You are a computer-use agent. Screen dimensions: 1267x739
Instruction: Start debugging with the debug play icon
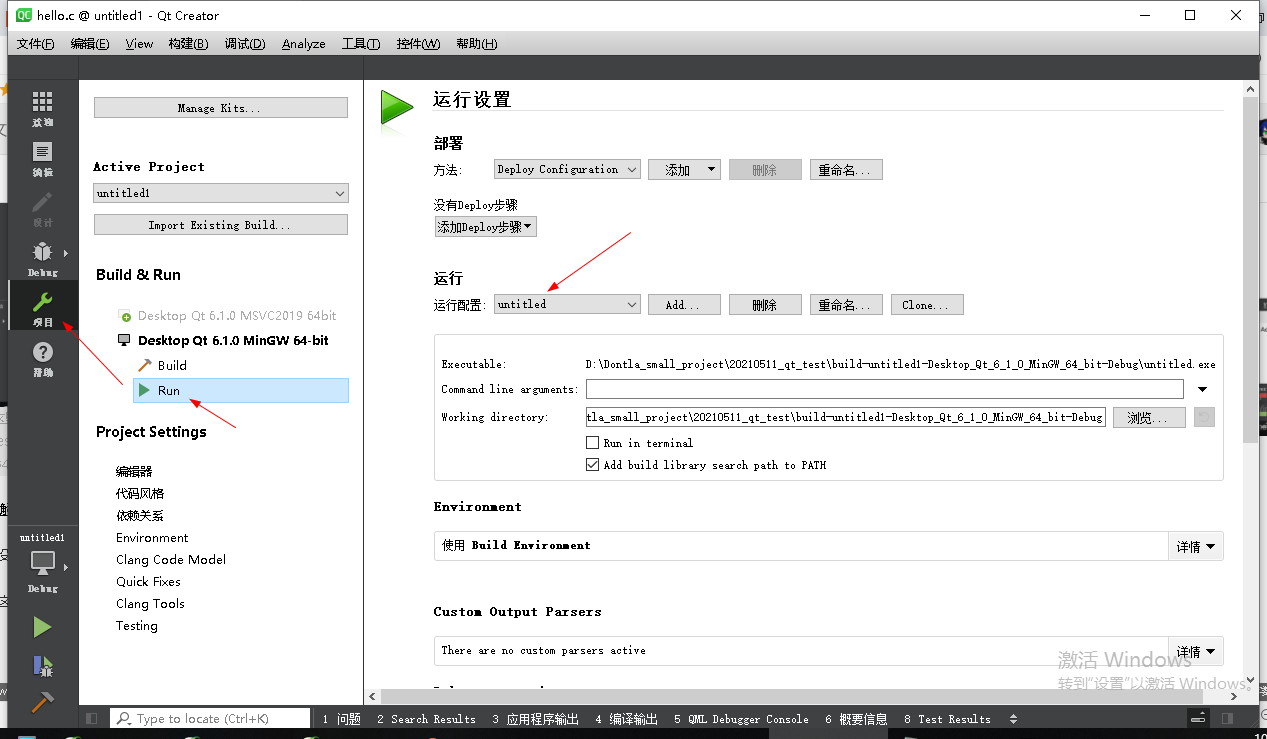pyautogui.click(x=42, y=665)
